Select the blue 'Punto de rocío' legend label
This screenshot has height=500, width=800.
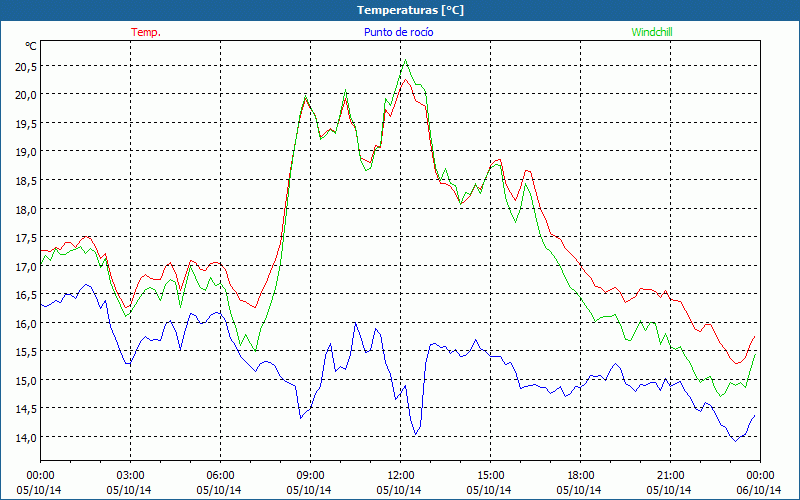398,32
